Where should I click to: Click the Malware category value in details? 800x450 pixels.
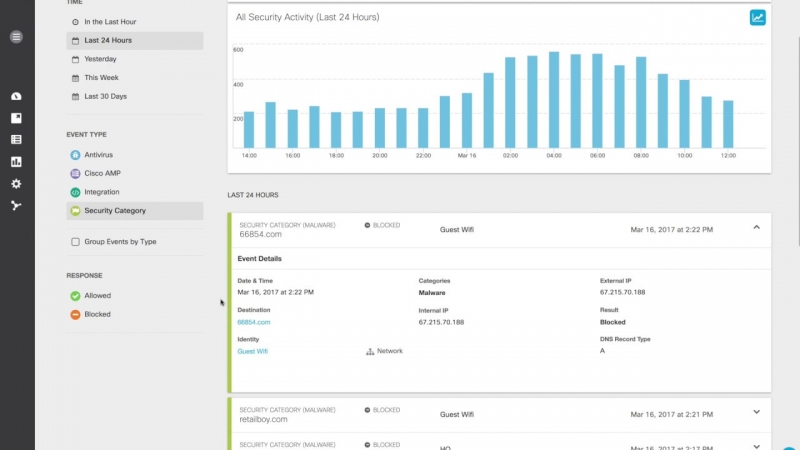click(432, 293)
